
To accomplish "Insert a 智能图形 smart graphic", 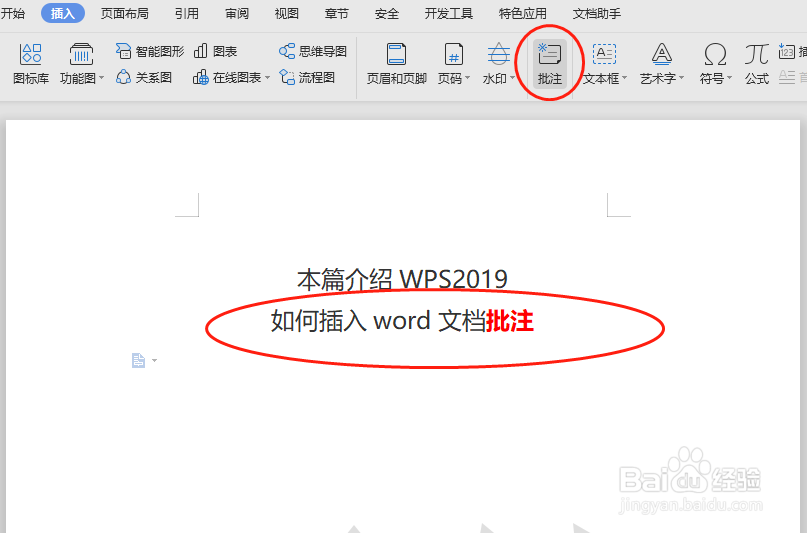I will tap(150, 51).
